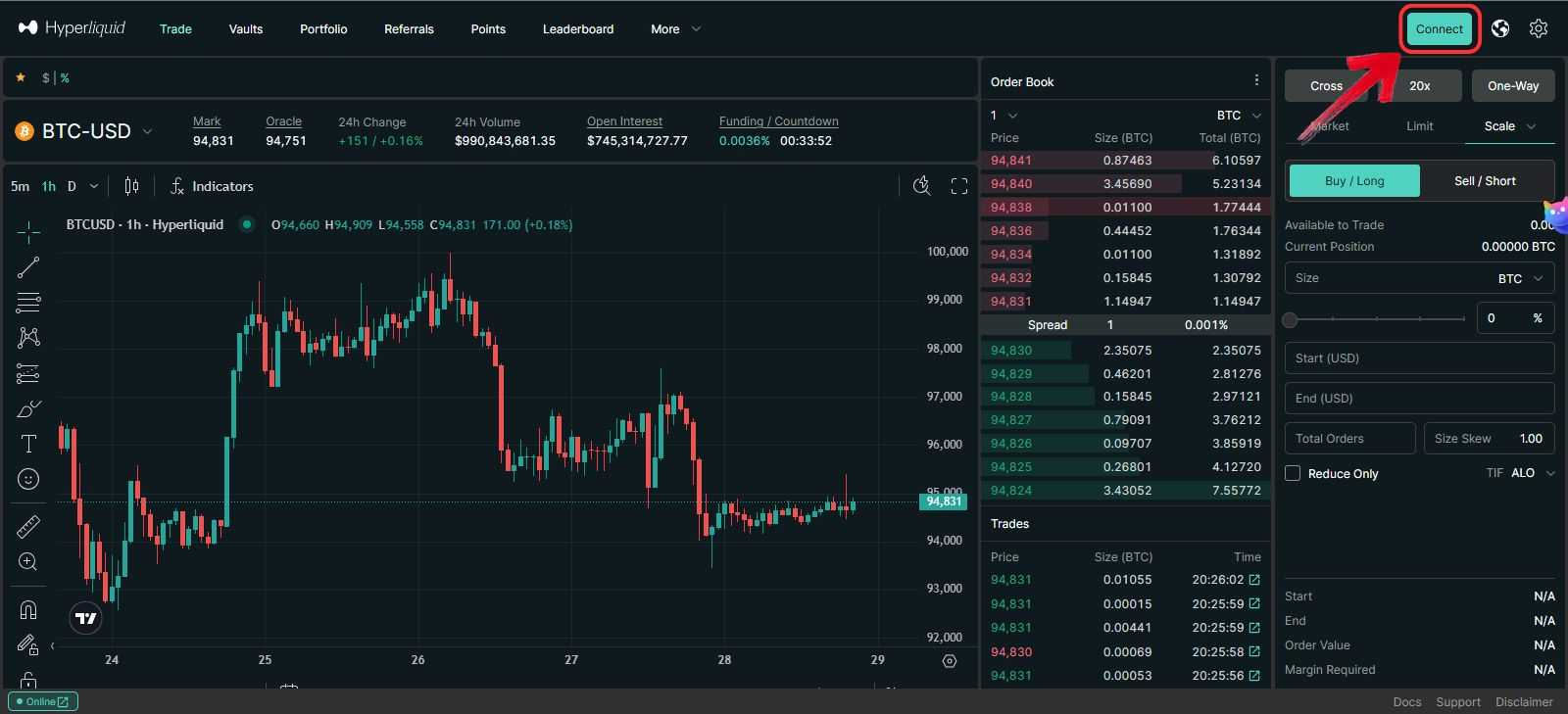Image resolution: width=1568 pixels, height=714 pixels.
Task: Open the Docs link
Action: (1406, 701)
